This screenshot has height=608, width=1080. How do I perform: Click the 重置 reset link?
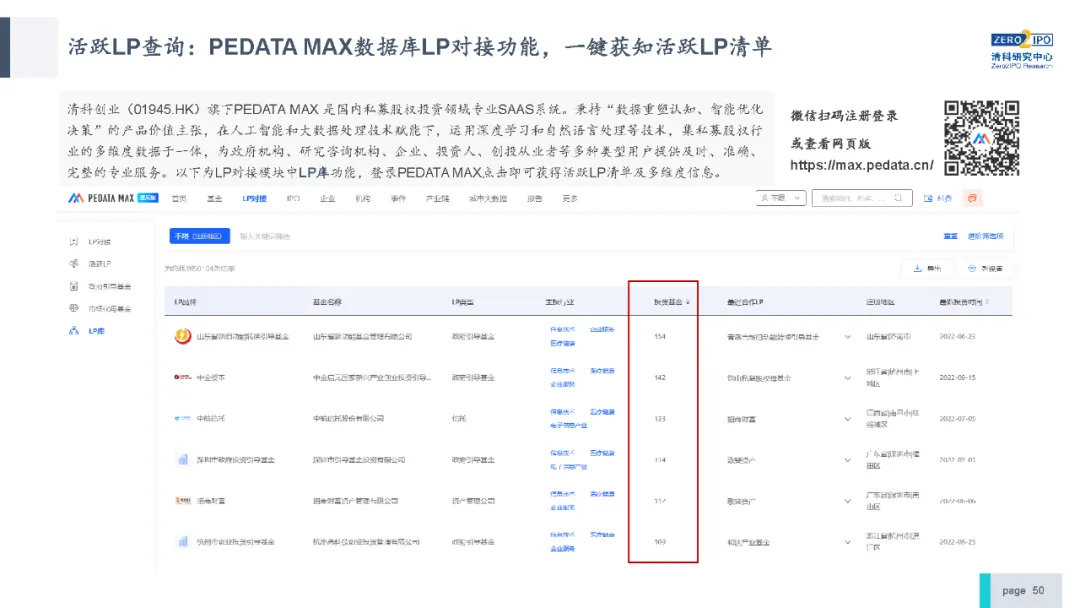tap(950, 237)
